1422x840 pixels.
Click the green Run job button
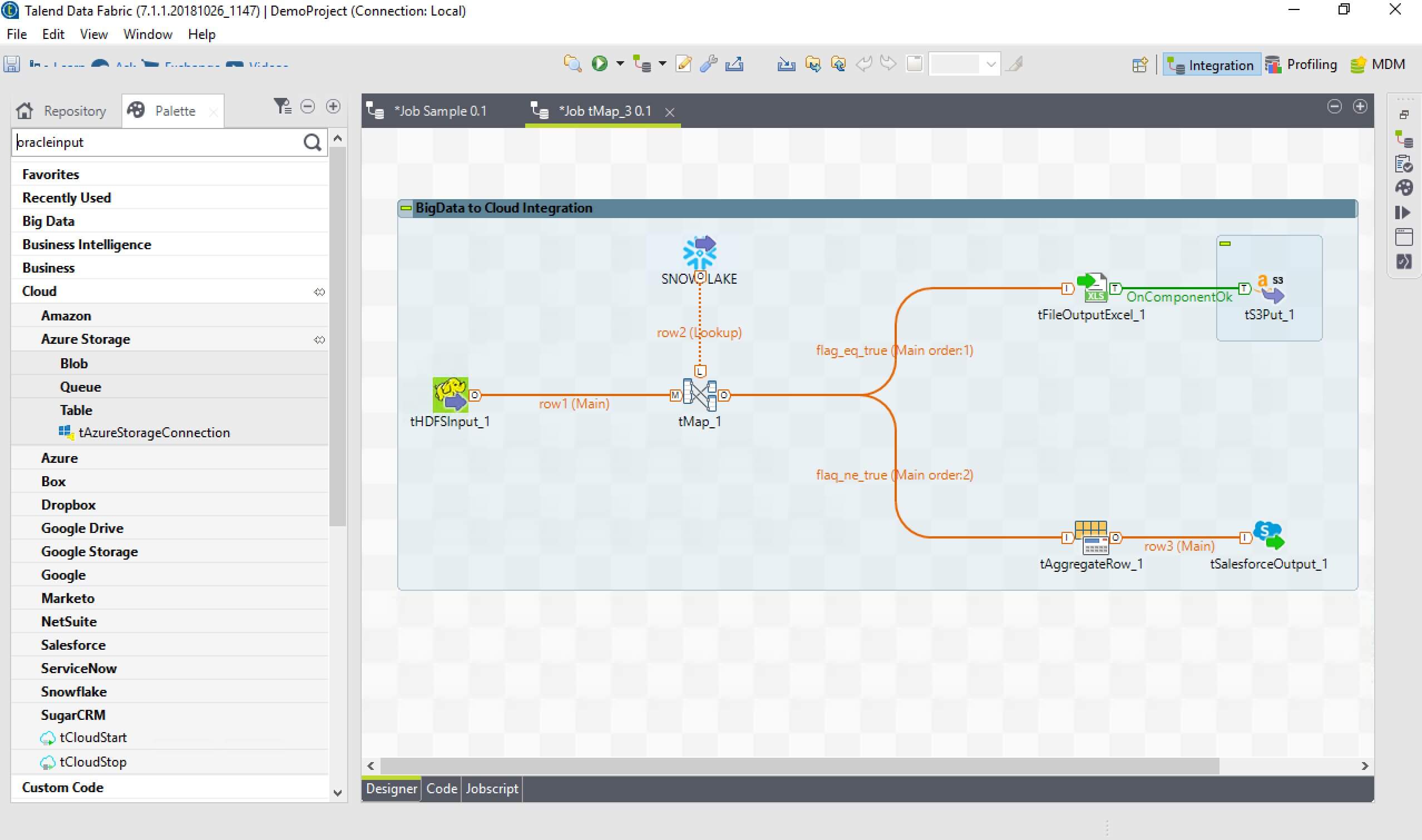pos(599,63)
